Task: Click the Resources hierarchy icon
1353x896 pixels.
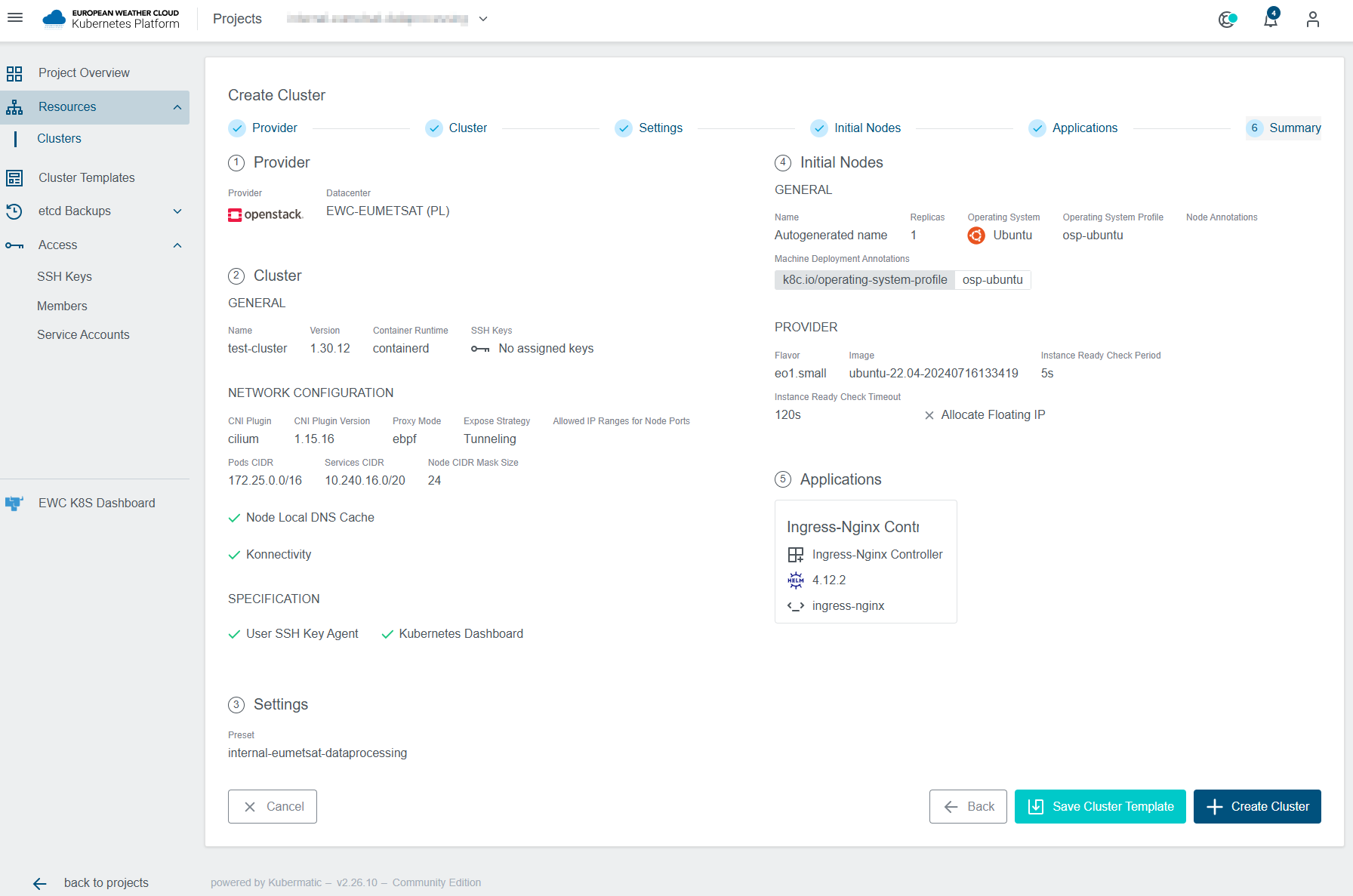Action: tap(14, 107)
